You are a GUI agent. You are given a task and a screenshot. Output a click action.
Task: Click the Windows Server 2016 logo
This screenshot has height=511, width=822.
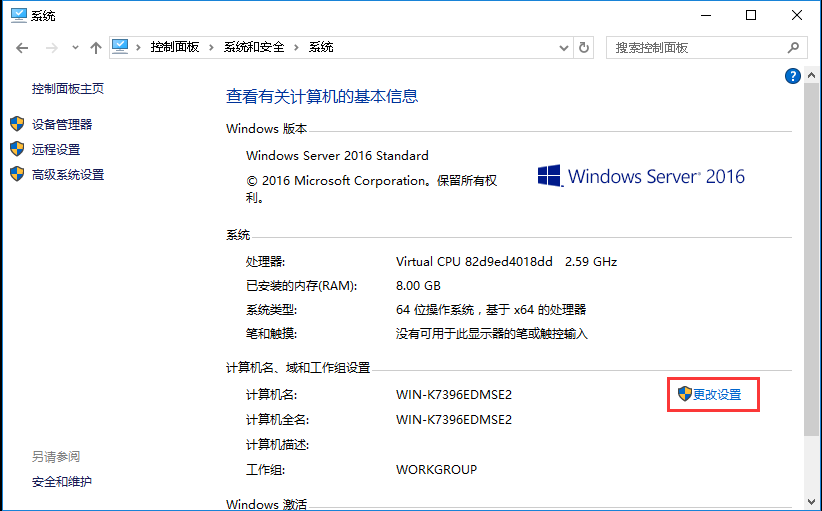[x=641, y=177]
